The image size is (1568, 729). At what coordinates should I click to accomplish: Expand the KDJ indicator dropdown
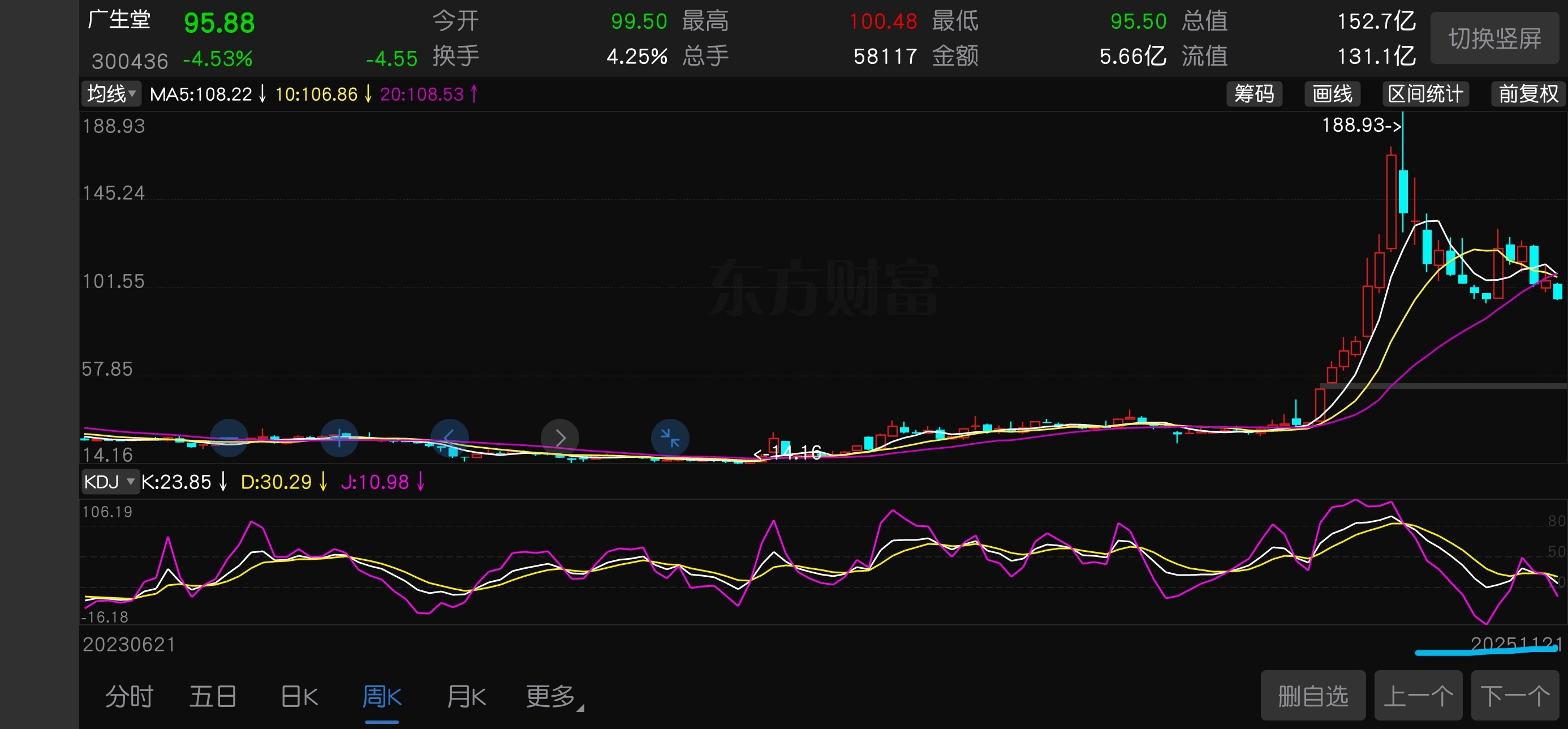(x=110, y=482)
